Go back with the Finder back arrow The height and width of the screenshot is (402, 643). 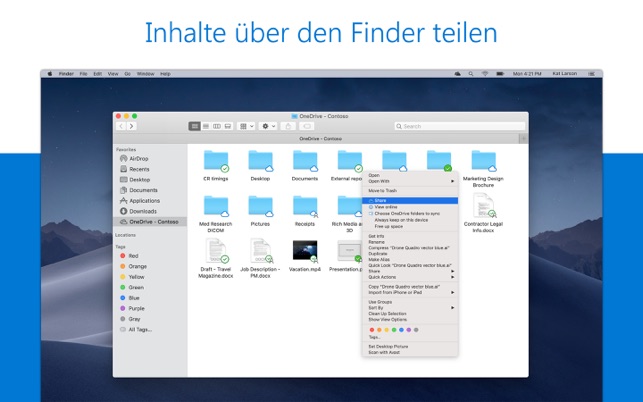(121, 126)
